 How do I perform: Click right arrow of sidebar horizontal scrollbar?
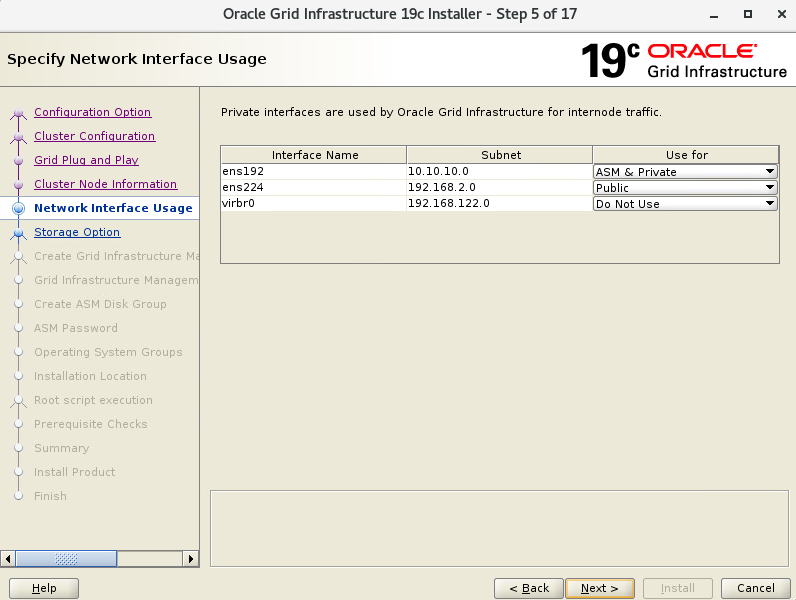191,559
